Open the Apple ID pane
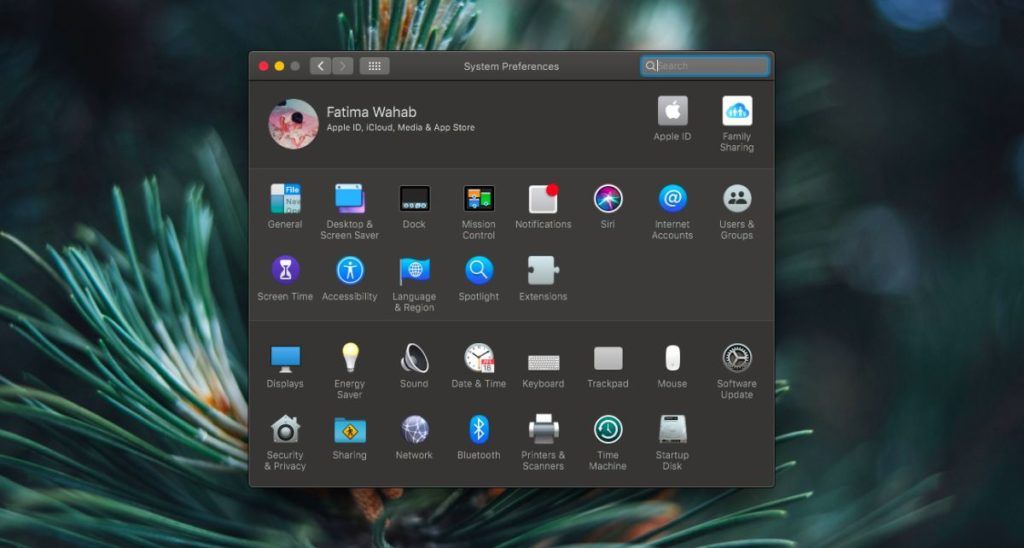Viewport: 1024px width, 548px height. (x=672, y=111)
